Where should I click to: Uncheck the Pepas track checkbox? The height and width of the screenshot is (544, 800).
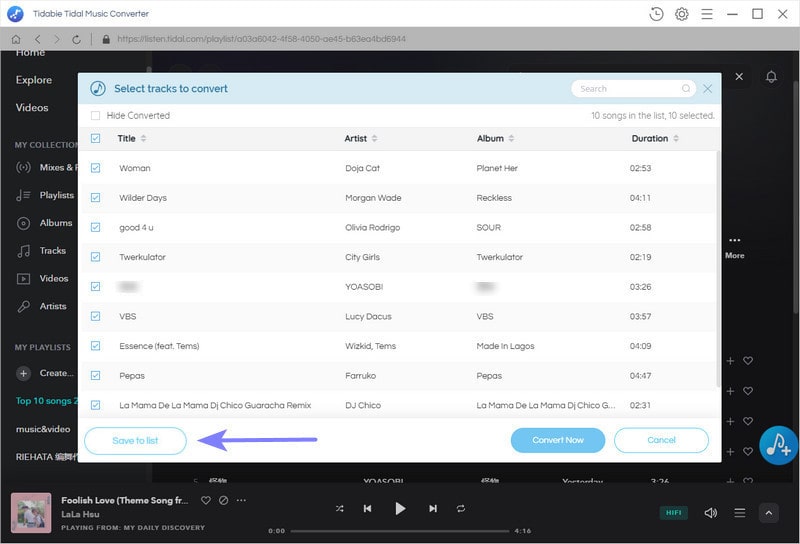pos(95,375)
